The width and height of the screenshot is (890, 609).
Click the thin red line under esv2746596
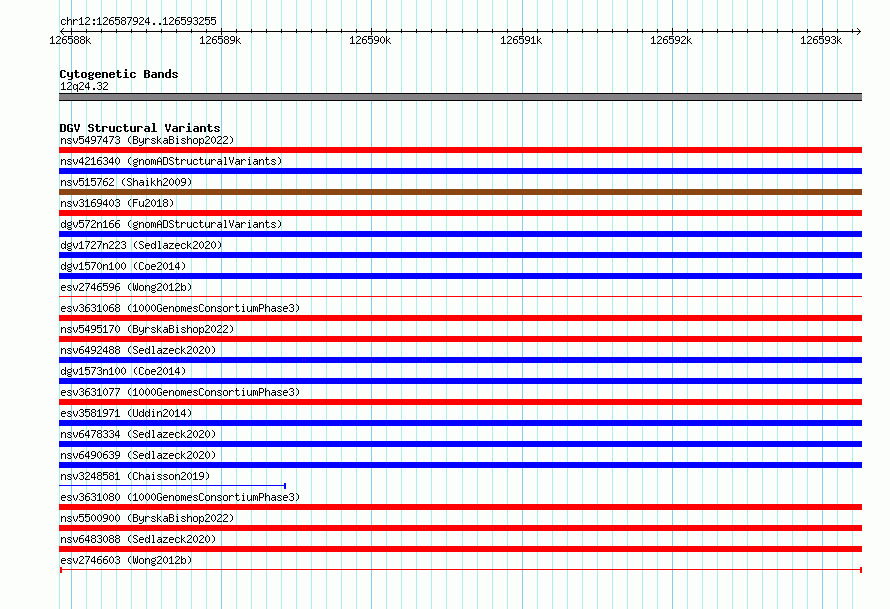point(460,296)
